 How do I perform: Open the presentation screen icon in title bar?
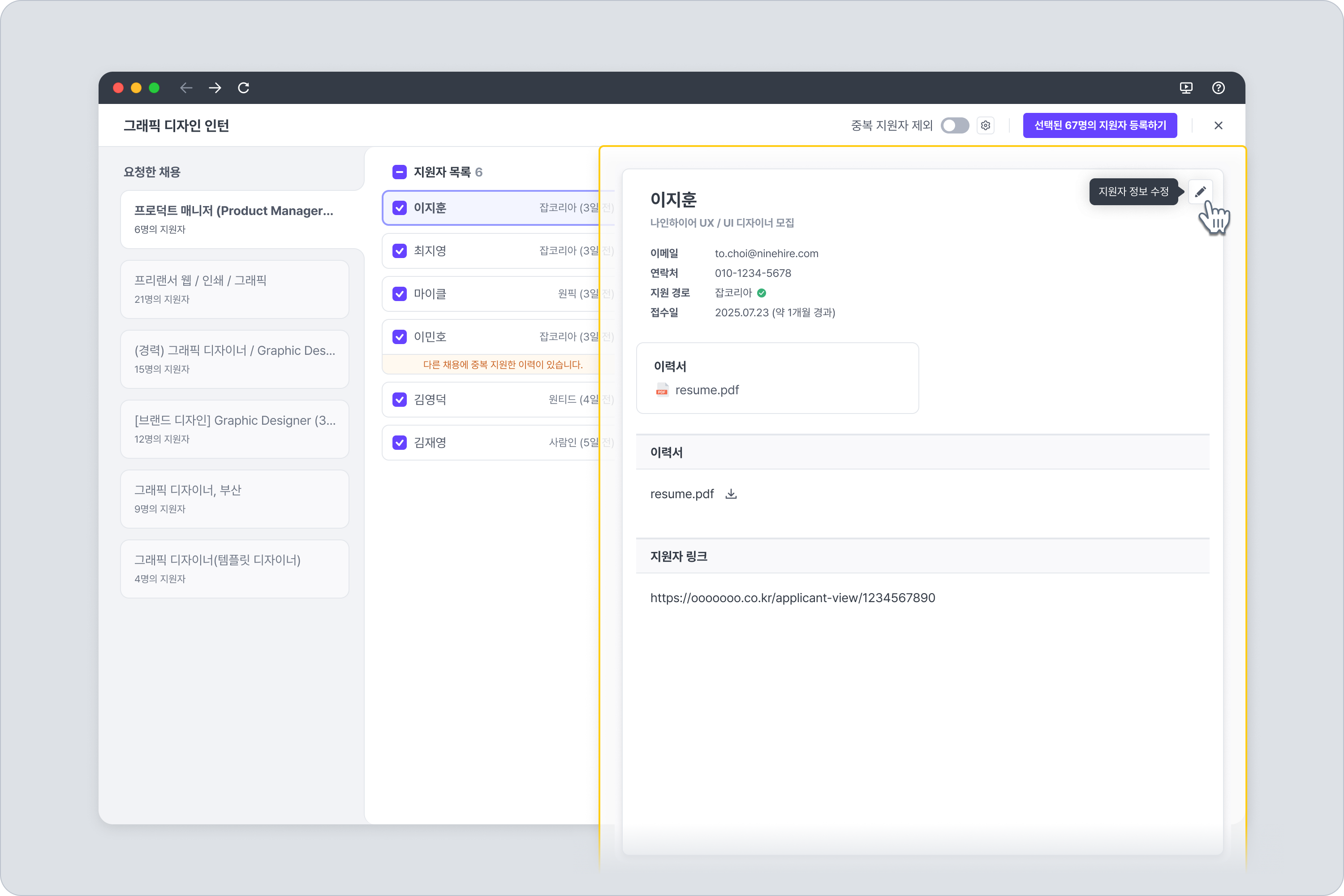click(1186, 87)
